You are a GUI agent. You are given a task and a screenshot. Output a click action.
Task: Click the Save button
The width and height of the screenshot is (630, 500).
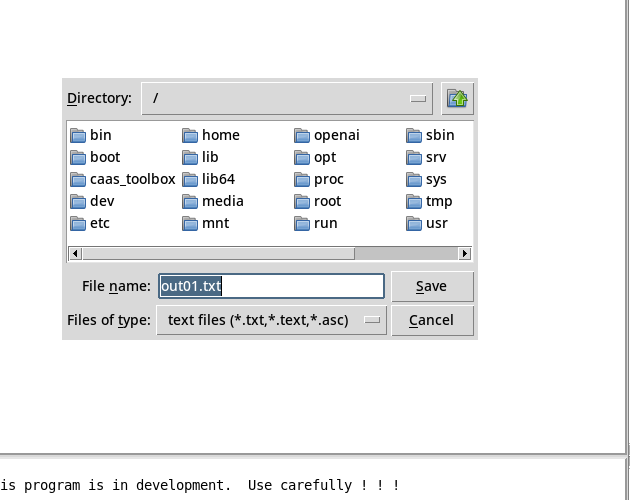(432, 286)
